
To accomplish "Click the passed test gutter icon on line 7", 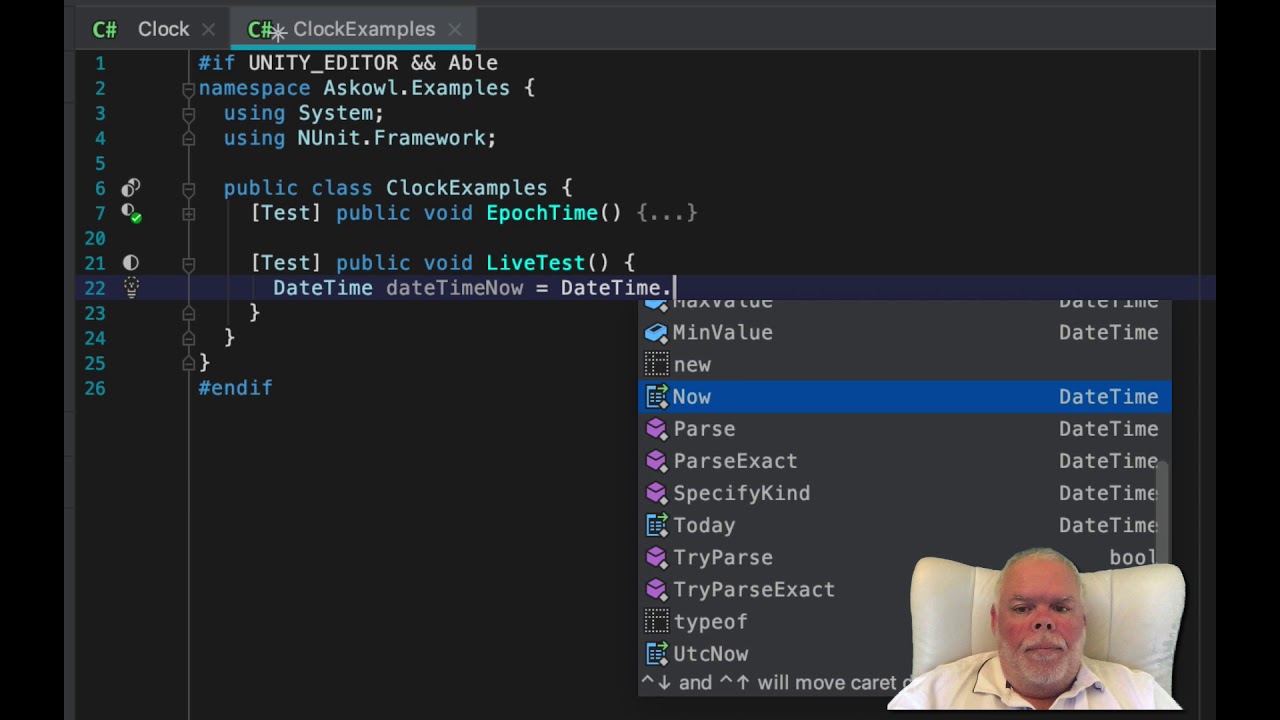I will pos(131,212).
